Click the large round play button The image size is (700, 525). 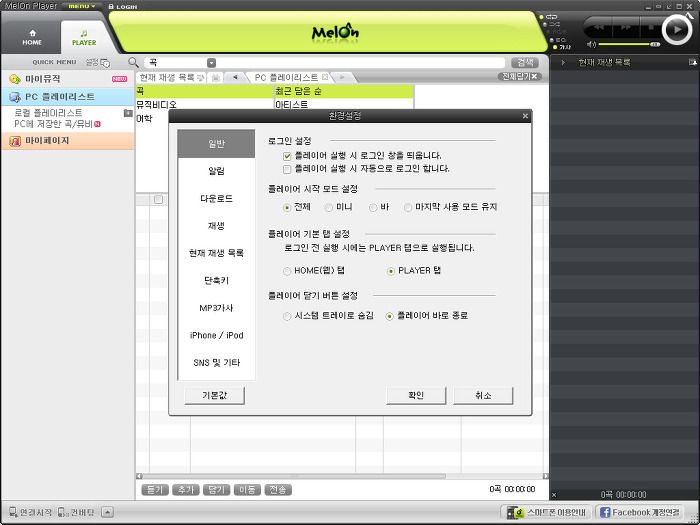tap(677, 29)
